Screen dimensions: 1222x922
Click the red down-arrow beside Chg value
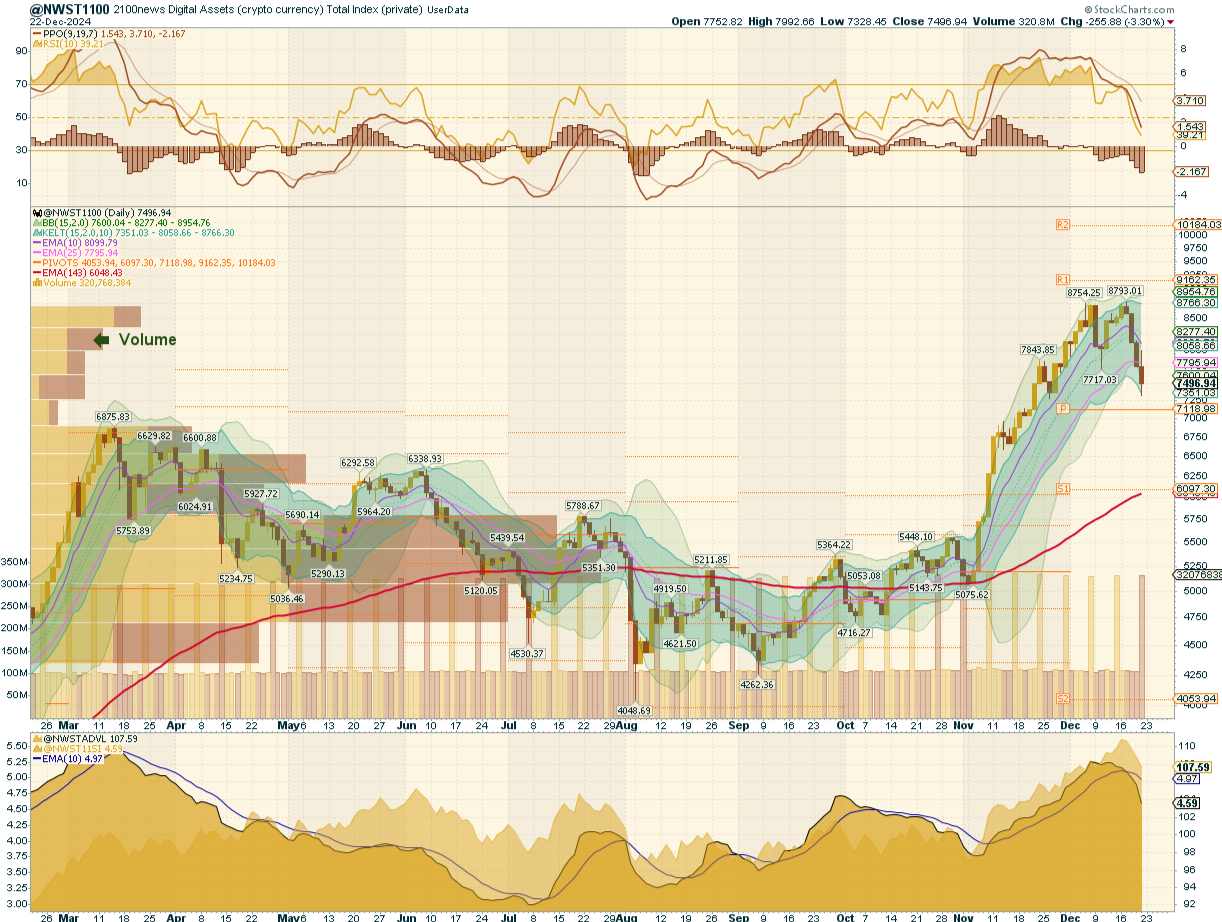point(1199,21)
